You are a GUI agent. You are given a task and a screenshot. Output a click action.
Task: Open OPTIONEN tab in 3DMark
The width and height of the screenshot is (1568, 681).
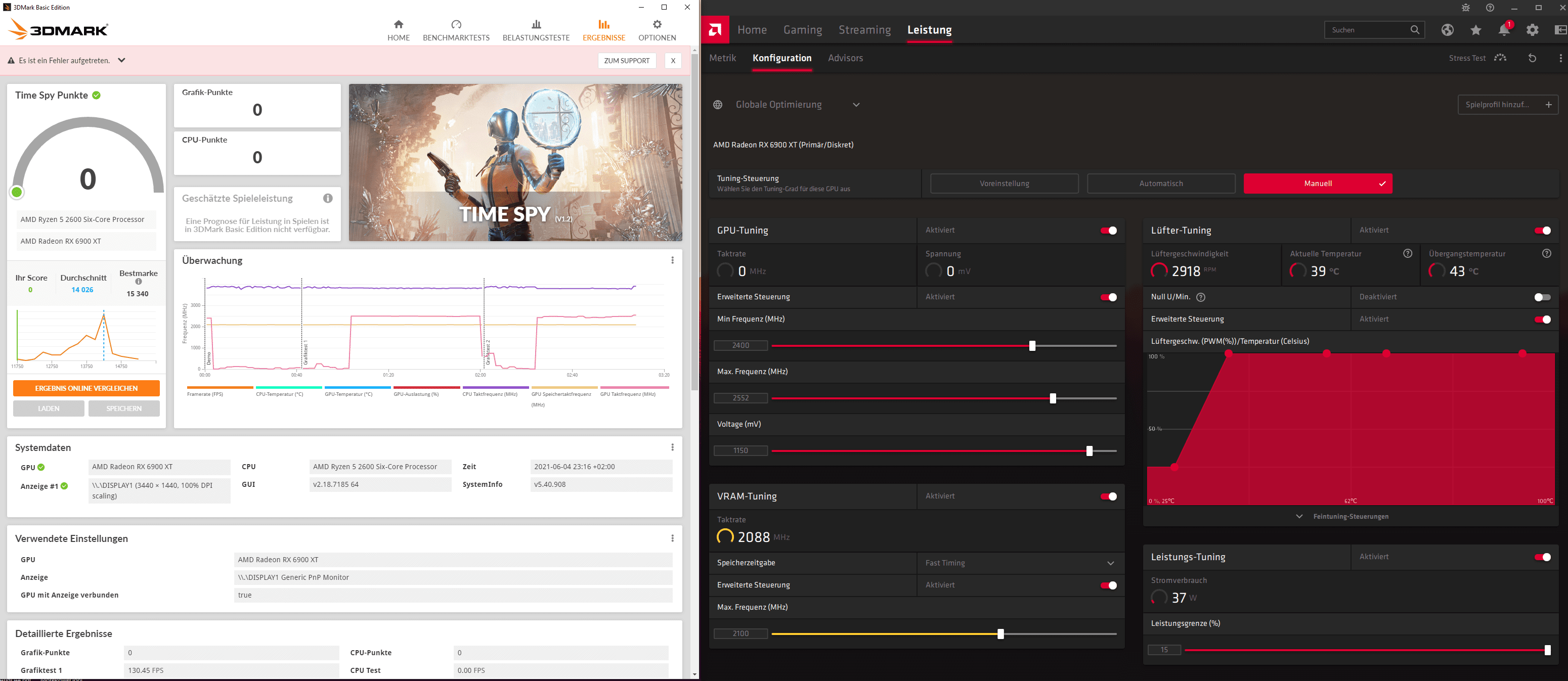658,30
